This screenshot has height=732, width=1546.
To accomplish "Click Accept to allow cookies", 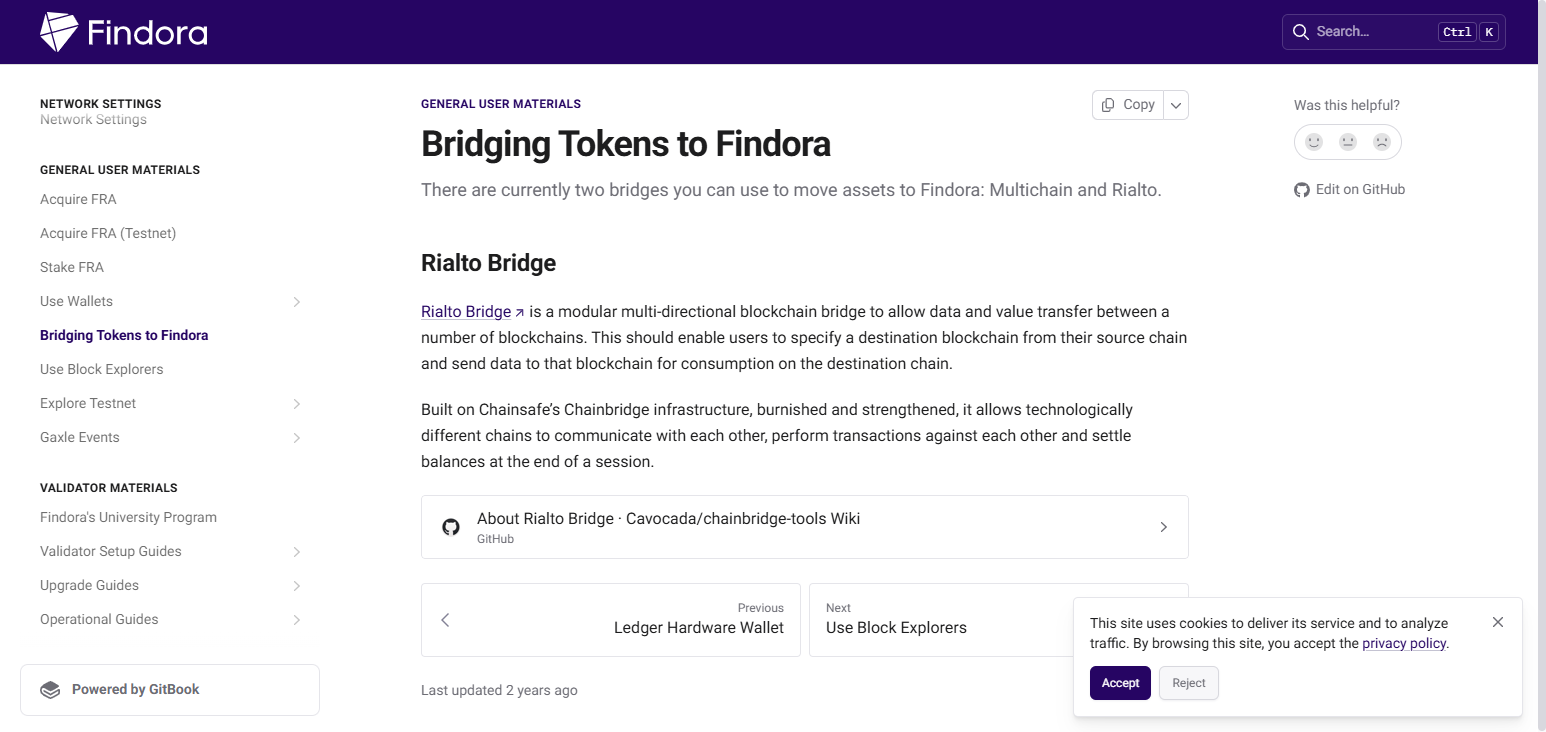I will coord(1120,682).
